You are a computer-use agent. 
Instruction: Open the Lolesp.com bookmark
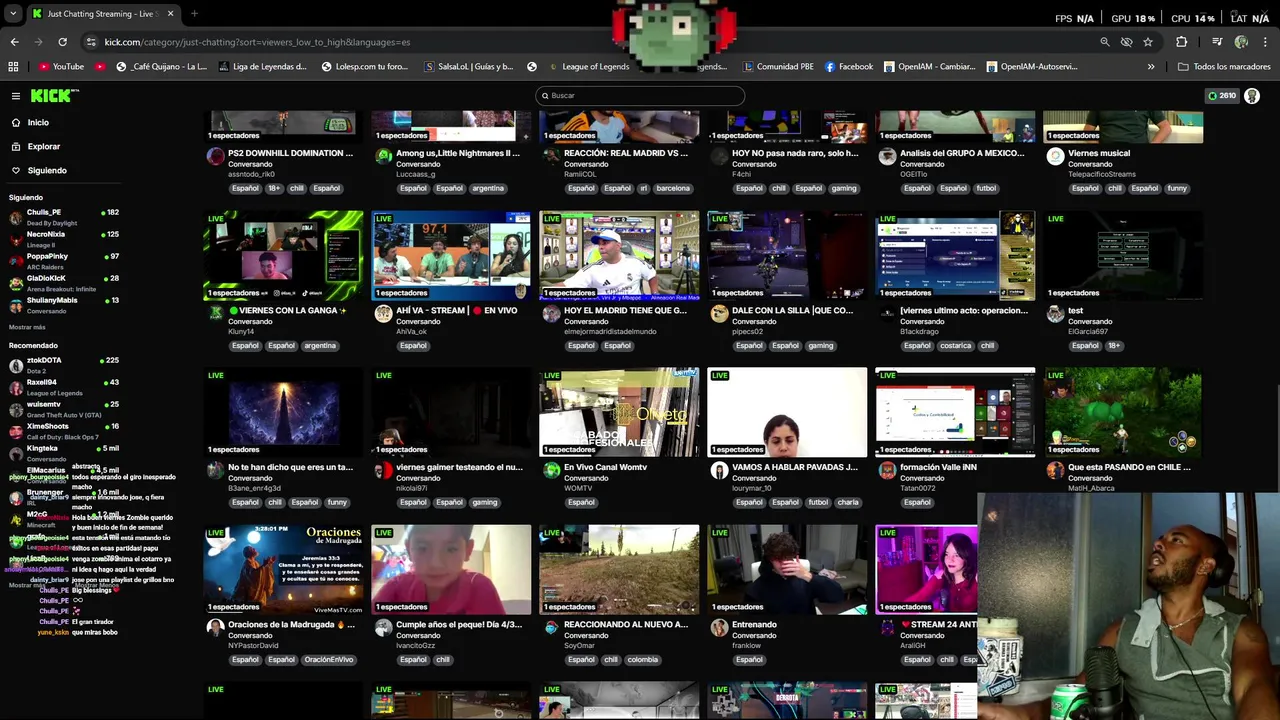click(x=364, y=67)
